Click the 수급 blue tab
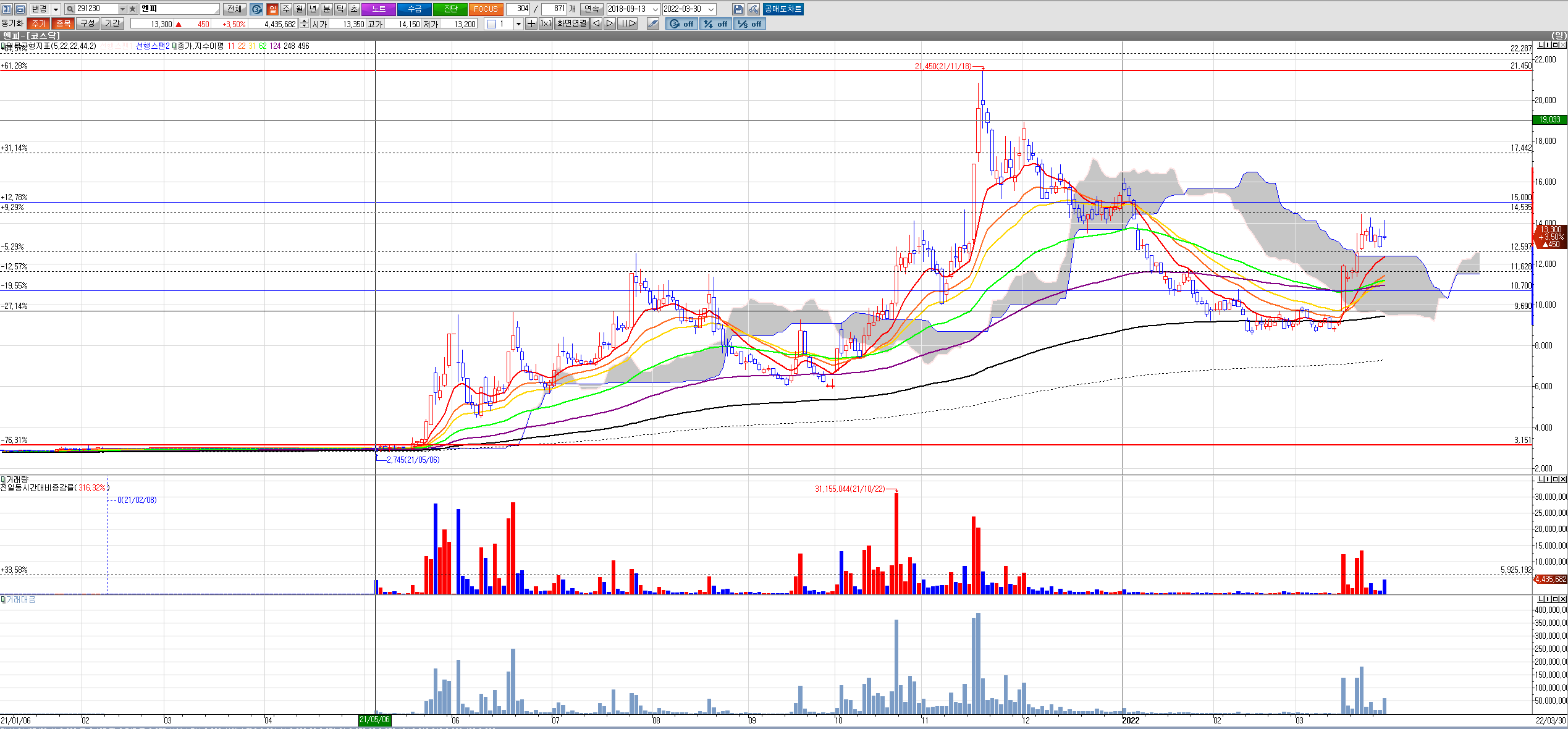Screen dimensions: 1568x729 tap(414, 9)
